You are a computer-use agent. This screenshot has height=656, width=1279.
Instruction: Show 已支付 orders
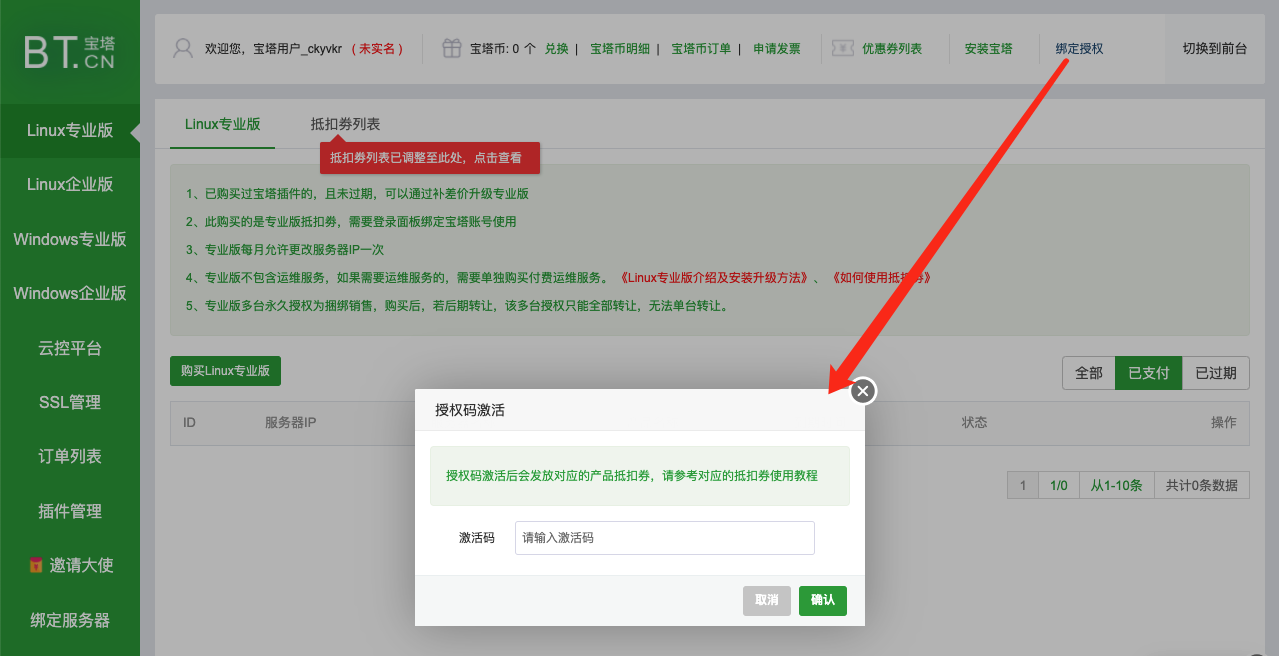coord(1148,373)
